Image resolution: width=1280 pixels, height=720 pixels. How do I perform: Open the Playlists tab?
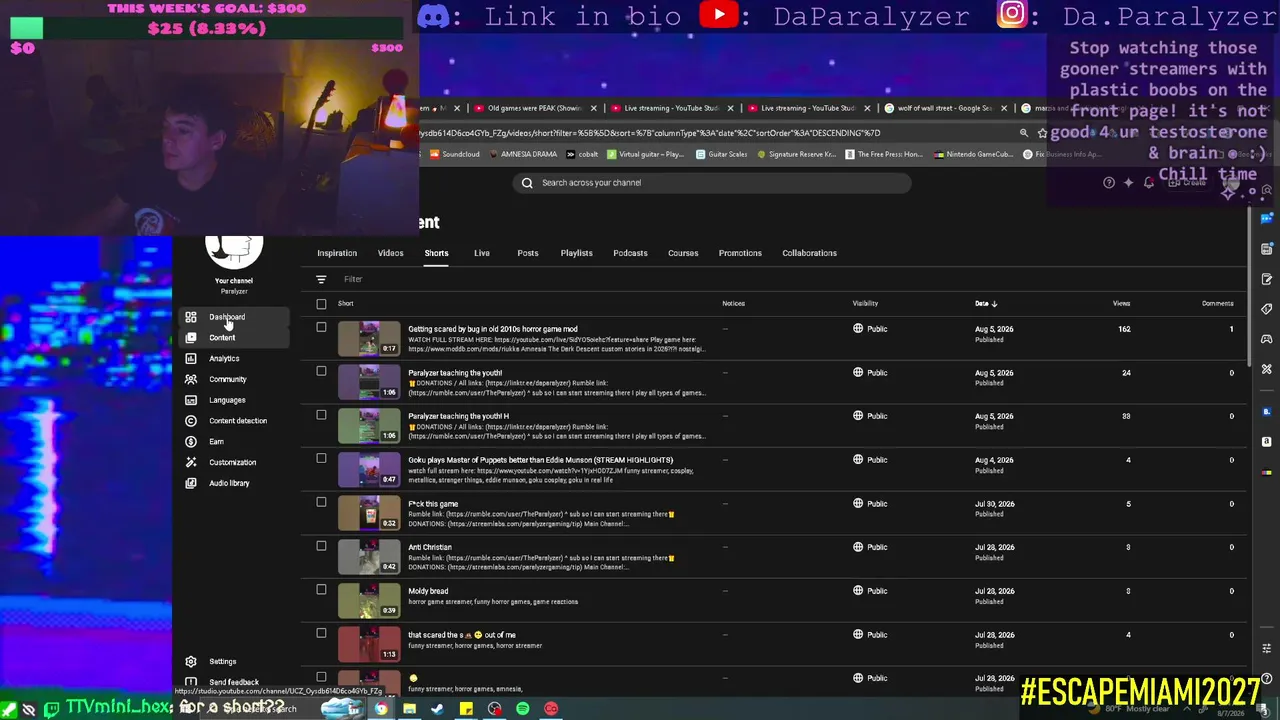(x=576, y=253)
